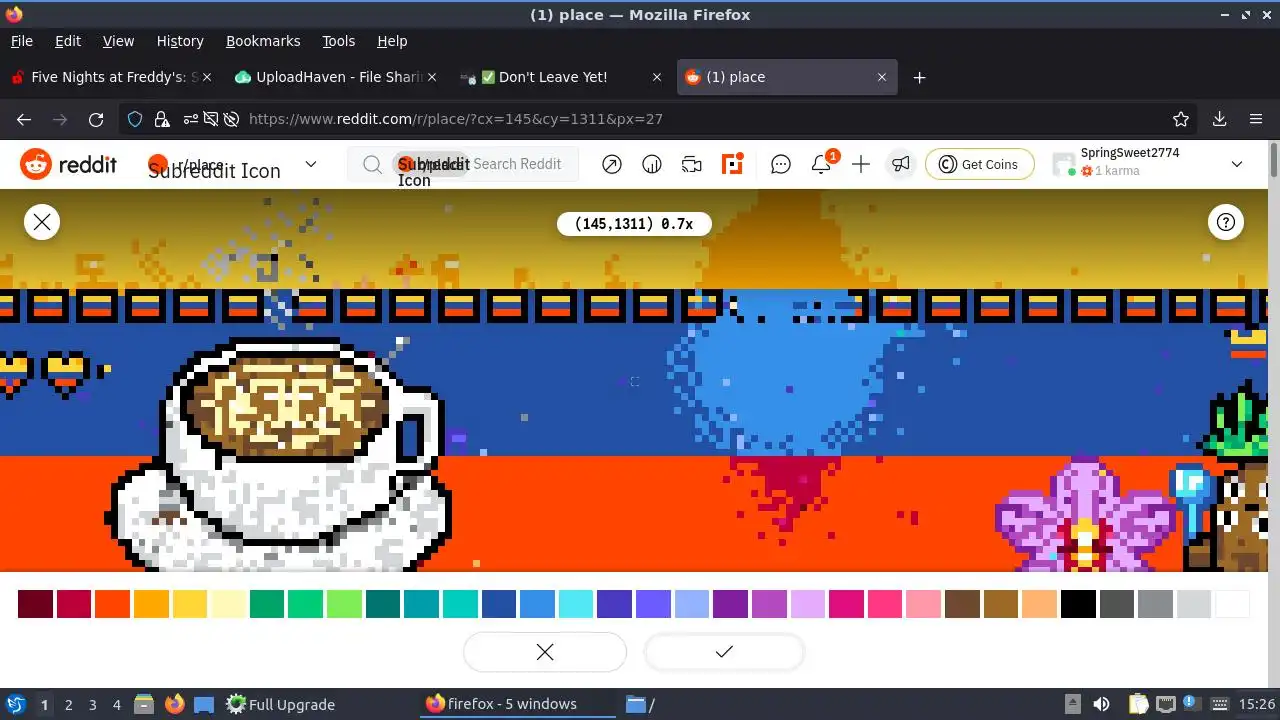The image size is (1280, 720).
Task: Open the Help menu
Action: pyautogui.click(x=392, y=41)
